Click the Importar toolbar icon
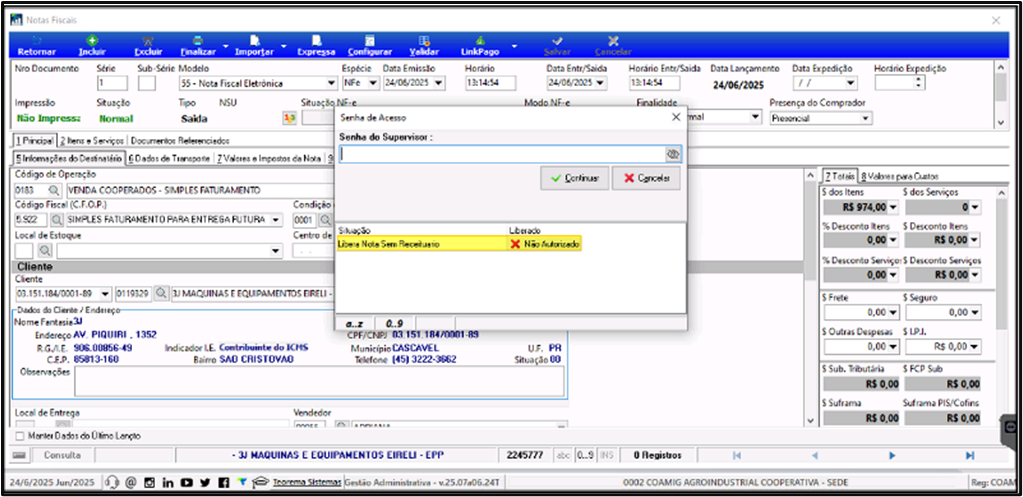The height and width of the screenshot is (497, 1023). (254, 41)
